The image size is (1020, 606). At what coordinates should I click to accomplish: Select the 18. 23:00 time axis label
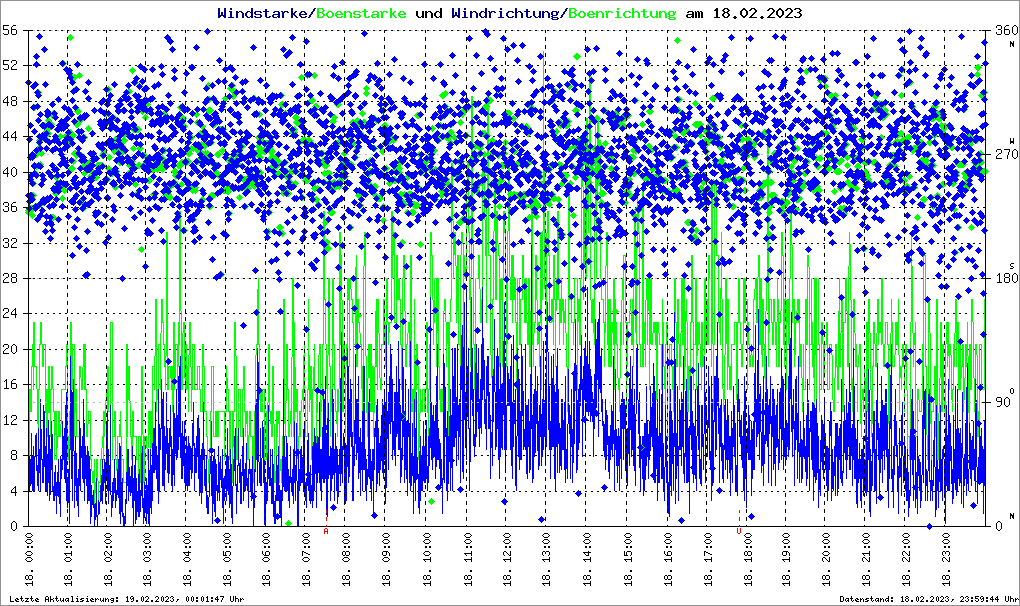tap(946, 560)
